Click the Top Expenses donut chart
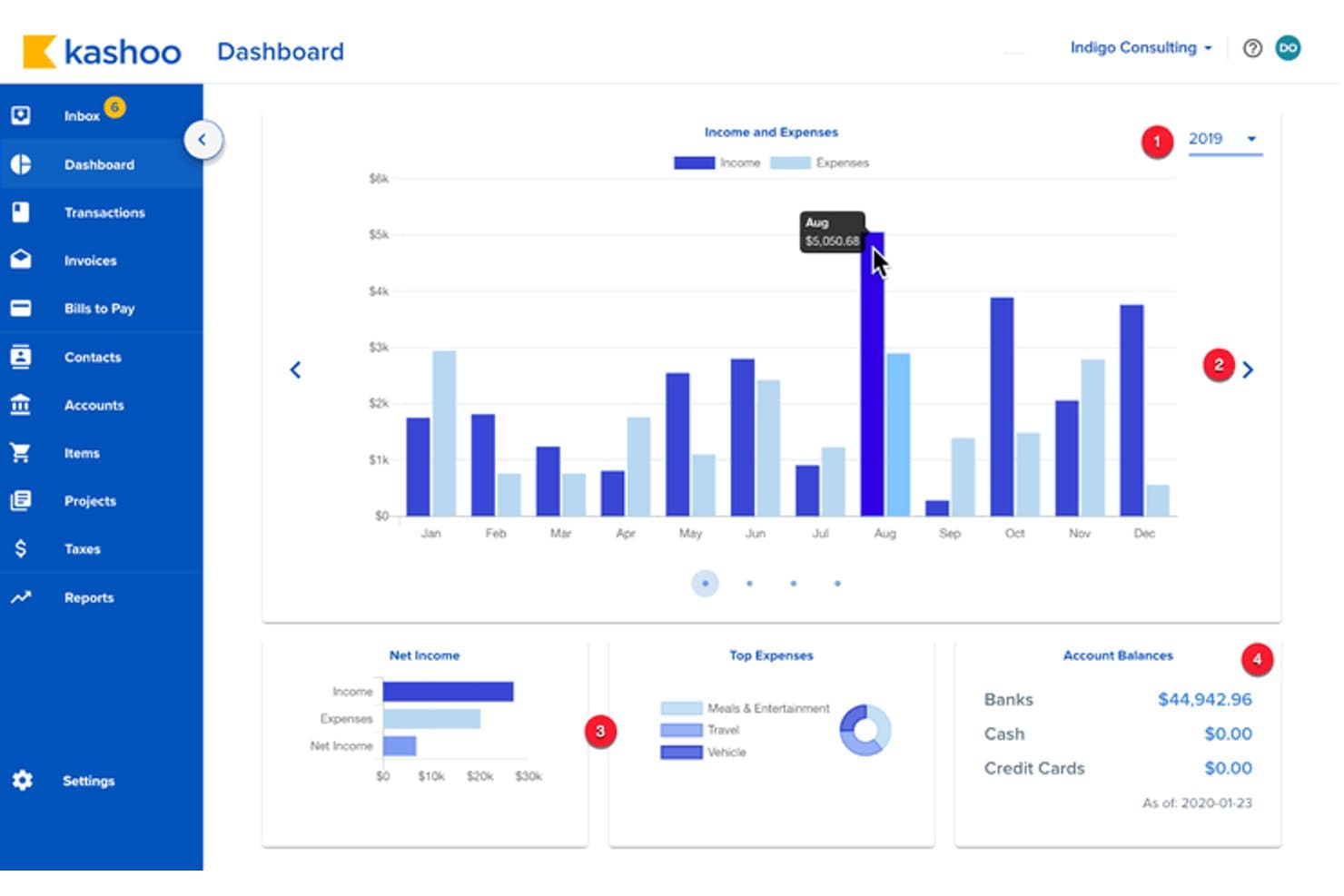This screenshot has width=1344, height=896. [865, 730]
